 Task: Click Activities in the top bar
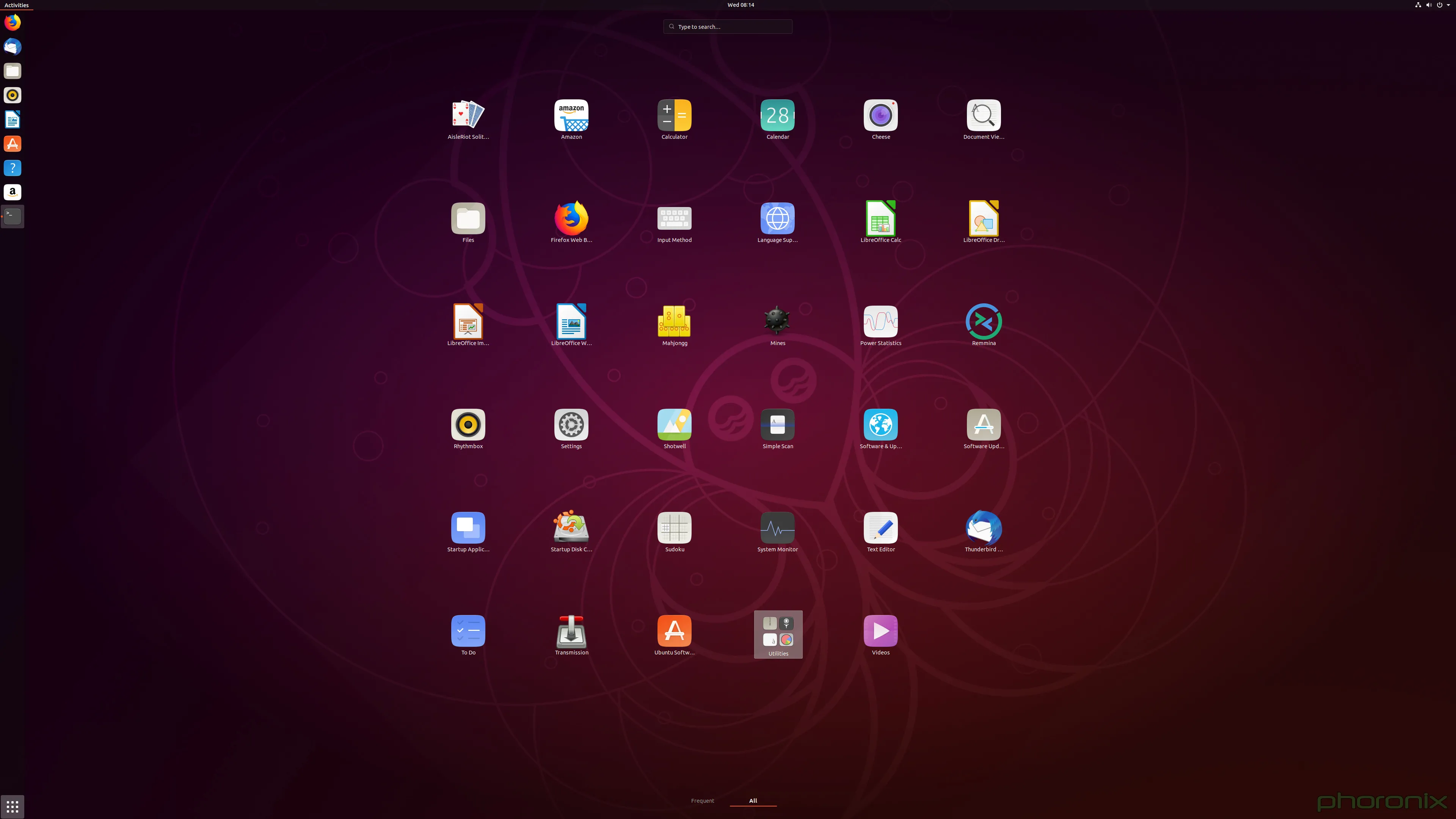16,5
